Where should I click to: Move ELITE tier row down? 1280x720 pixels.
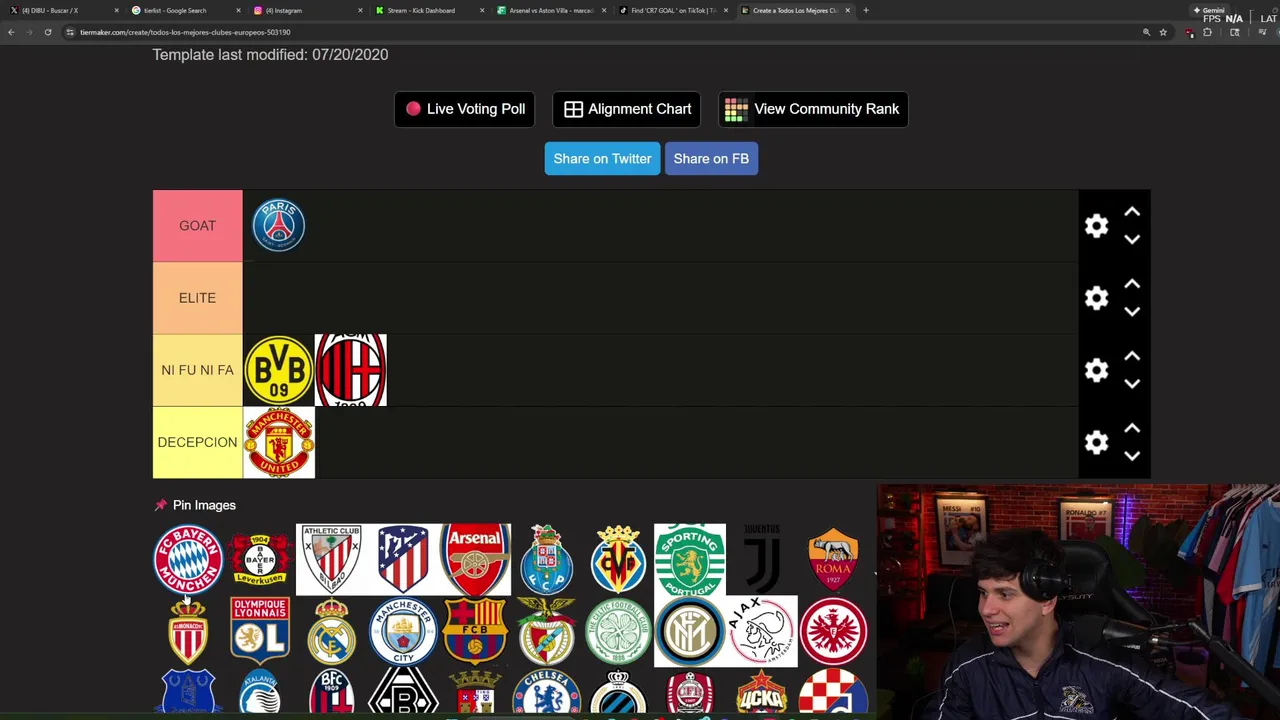[x=1132, y=311]
